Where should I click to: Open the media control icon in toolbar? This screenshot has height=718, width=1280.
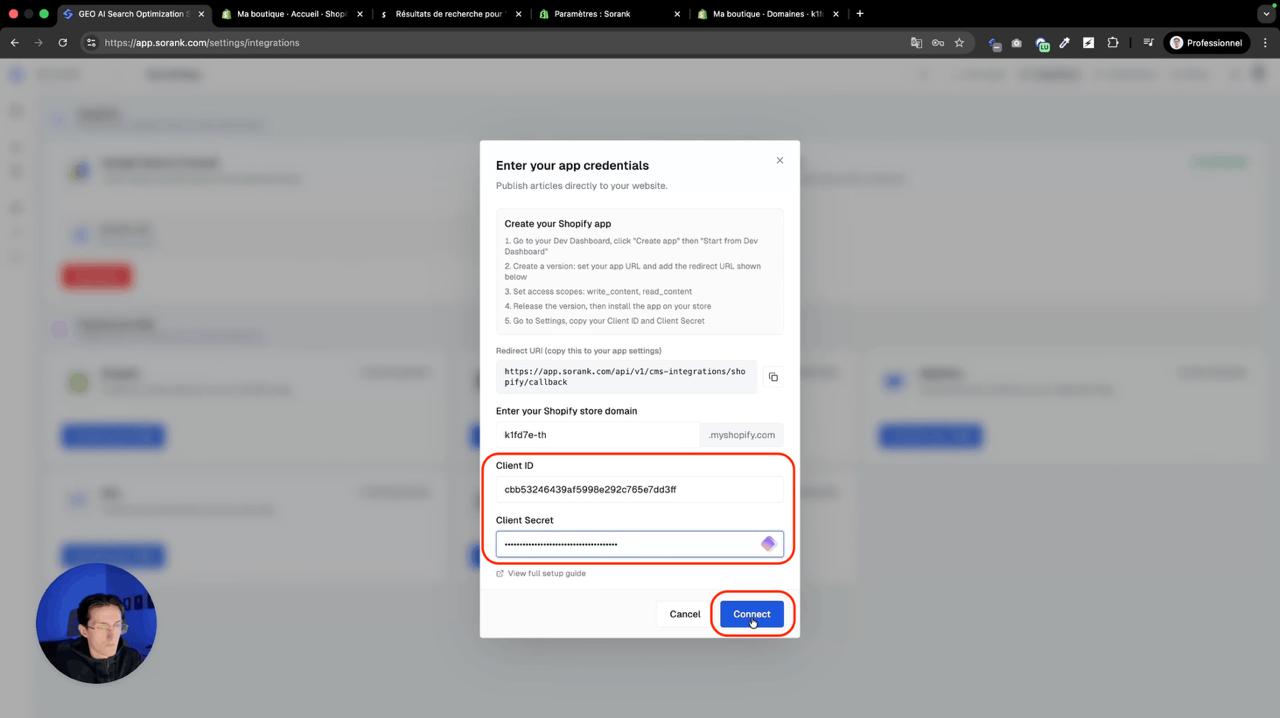1148,43
